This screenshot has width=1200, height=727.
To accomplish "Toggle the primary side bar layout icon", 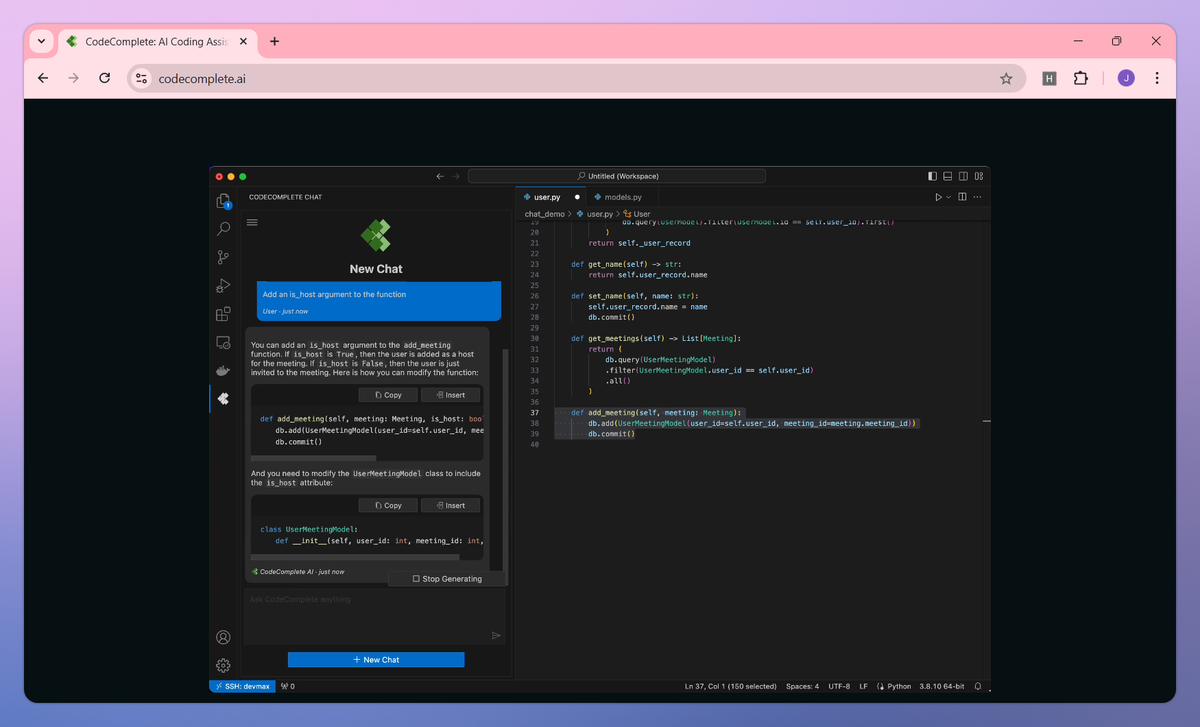I will pos(933,176).
